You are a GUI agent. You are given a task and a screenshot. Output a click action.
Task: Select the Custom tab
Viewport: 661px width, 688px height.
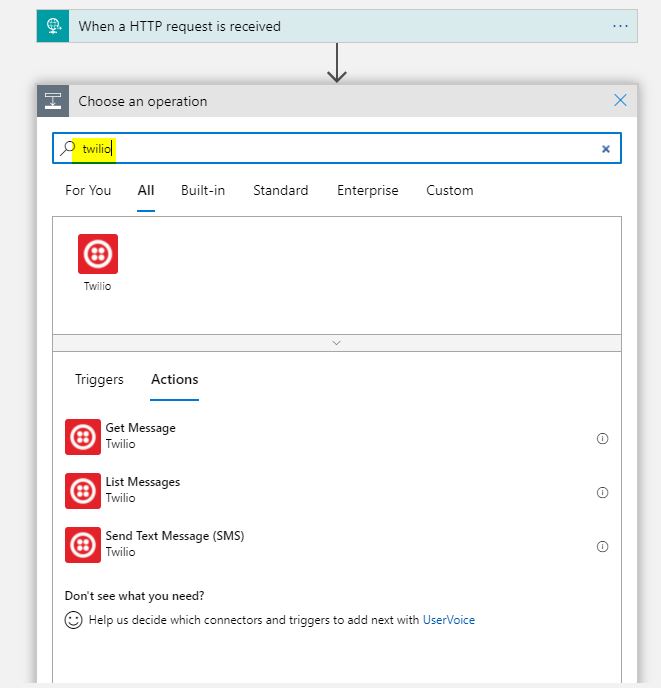pyautogui.click(x=449, y=190)
